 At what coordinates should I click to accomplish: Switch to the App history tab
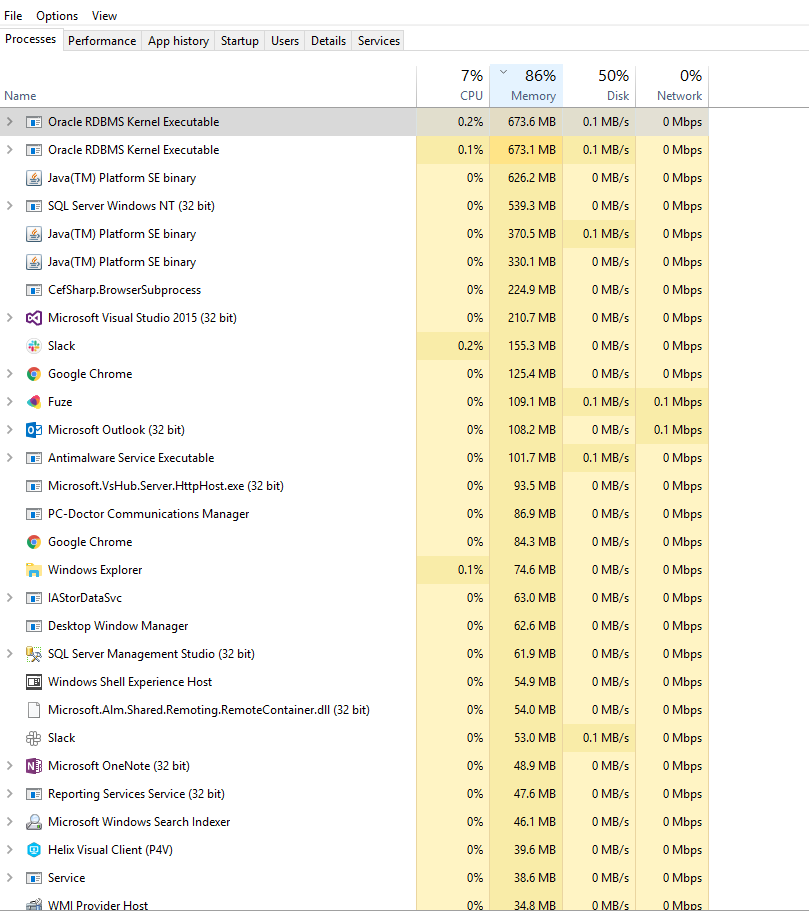point(178,41)
